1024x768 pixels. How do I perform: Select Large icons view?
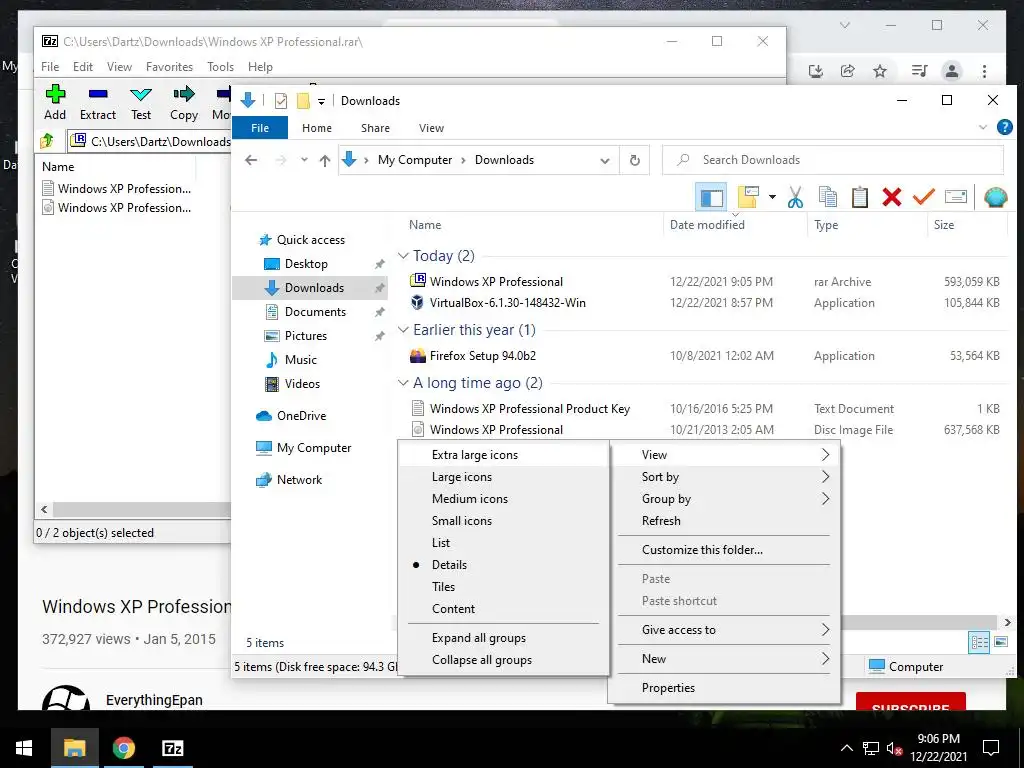click(504, 477)
